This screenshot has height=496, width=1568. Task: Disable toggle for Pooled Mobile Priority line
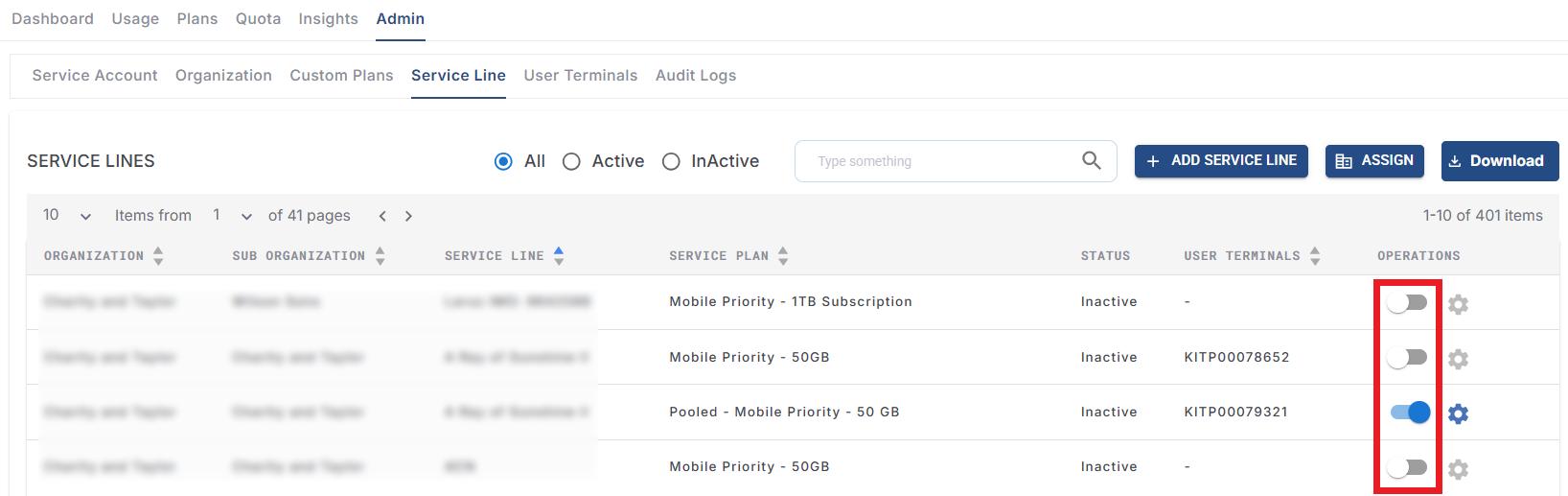point(1409,413)
